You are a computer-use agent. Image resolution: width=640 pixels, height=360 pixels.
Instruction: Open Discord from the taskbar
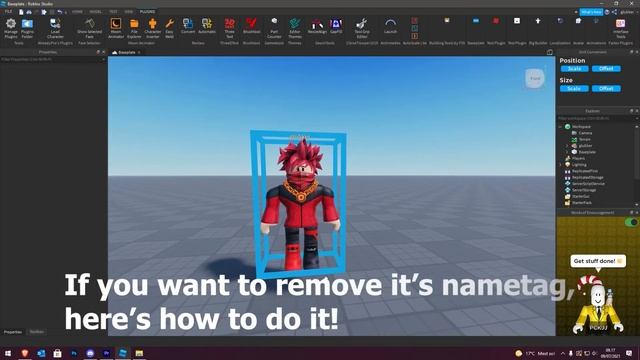(90, 353)
